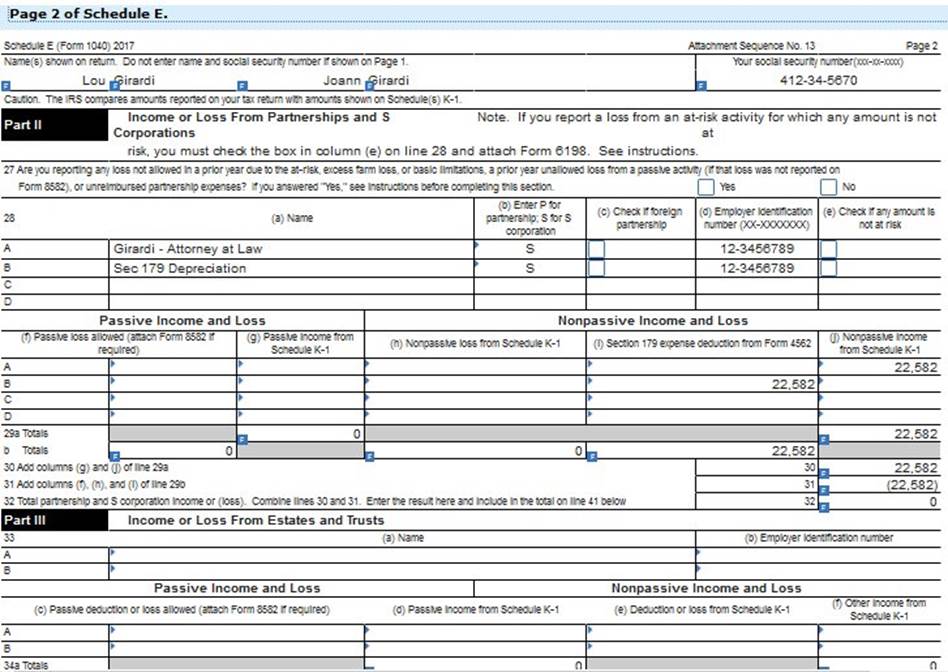Click the black 'Part II' section label

(54, 125)
